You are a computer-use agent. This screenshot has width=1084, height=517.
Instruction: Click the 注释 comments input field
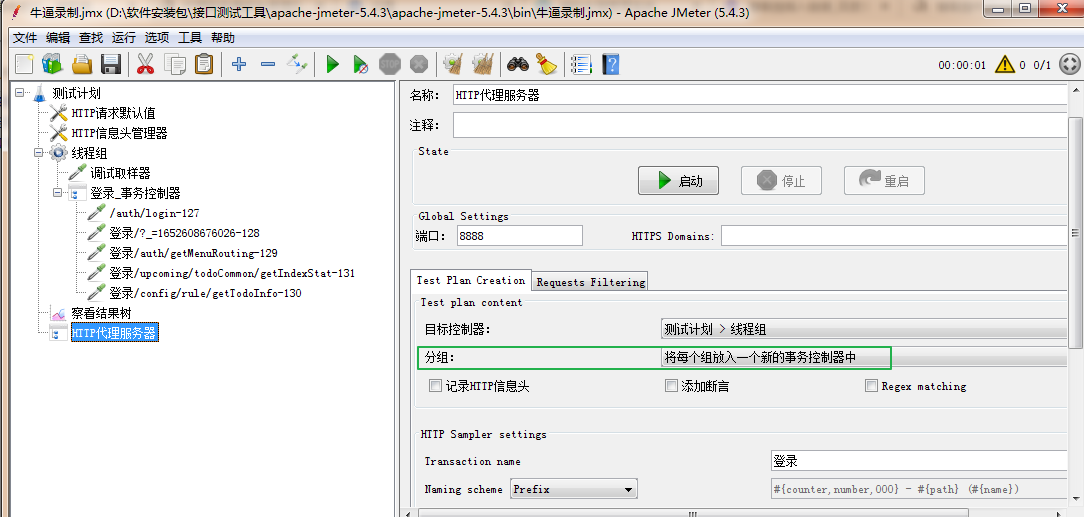coord(760,126)
